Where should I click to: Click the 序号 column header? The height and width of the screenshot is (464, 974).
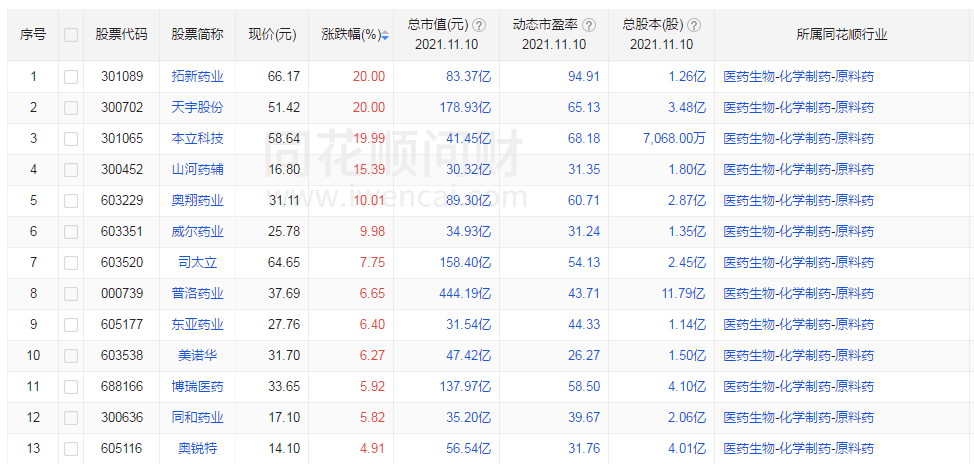[x=32, y=35]
